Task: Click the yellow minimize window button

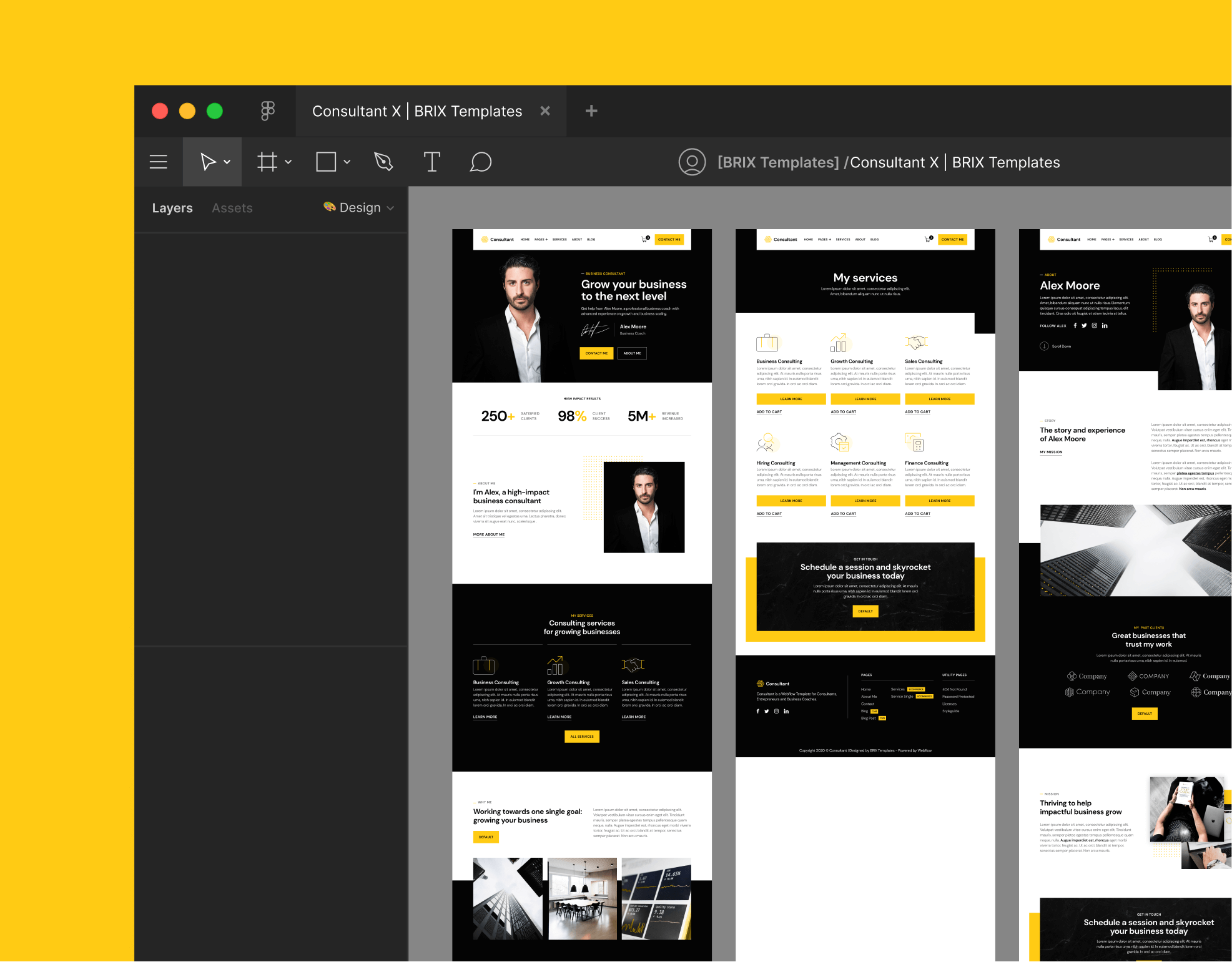Action: (187, 111)
